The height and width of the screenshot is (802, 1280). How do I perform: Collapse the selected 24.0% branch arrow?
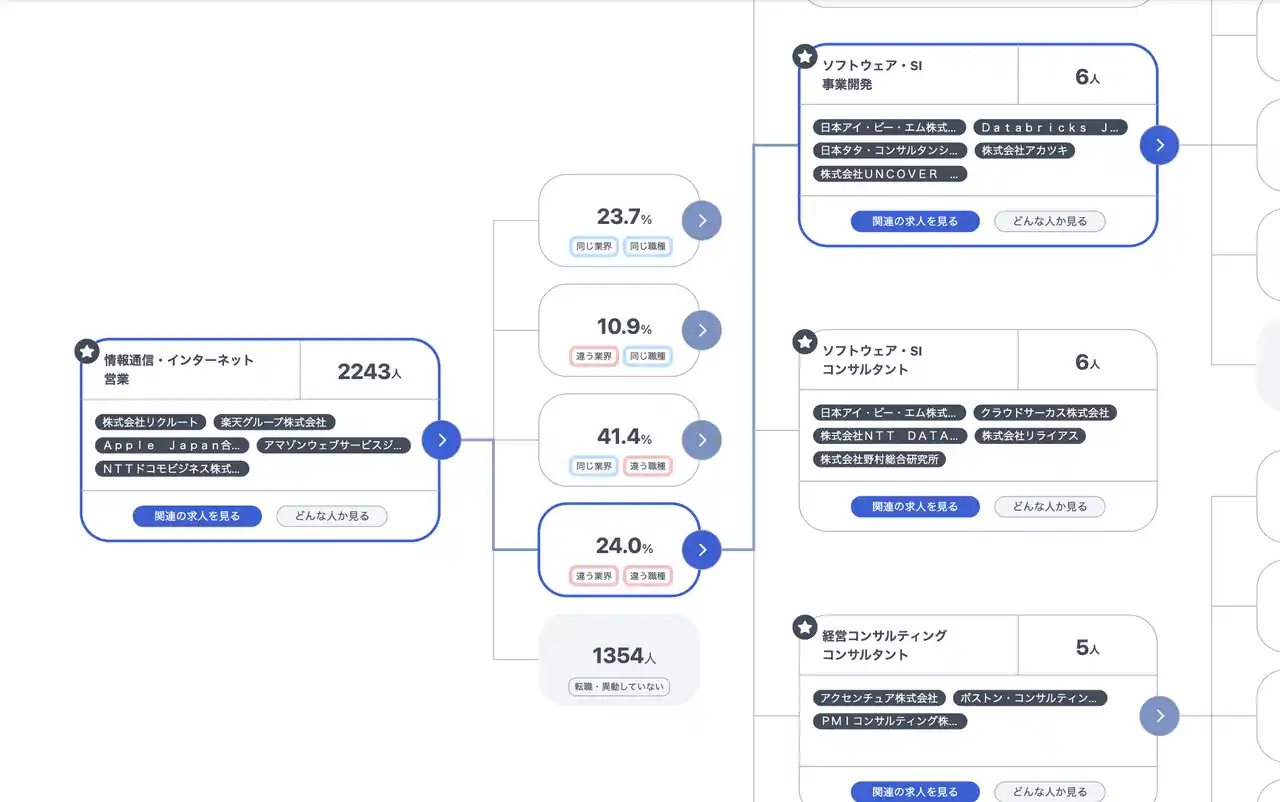[702, 549]
